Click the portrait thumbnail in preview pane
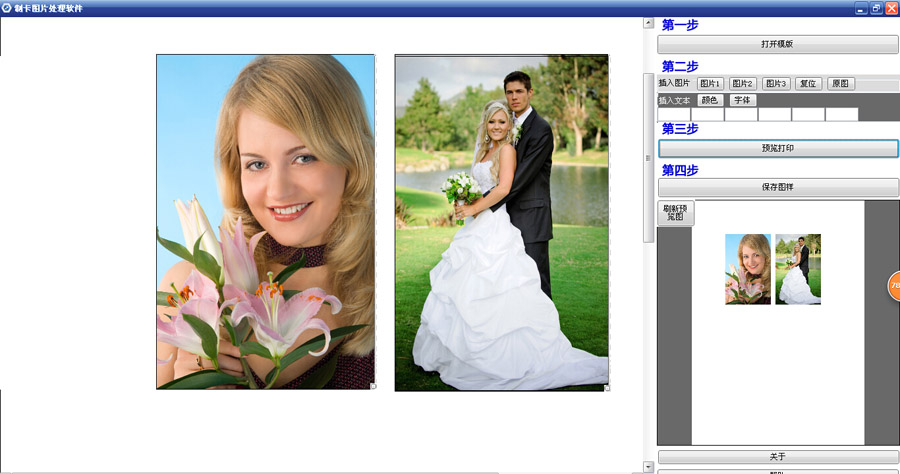This screenshot has width=900, height=474. 748,269
